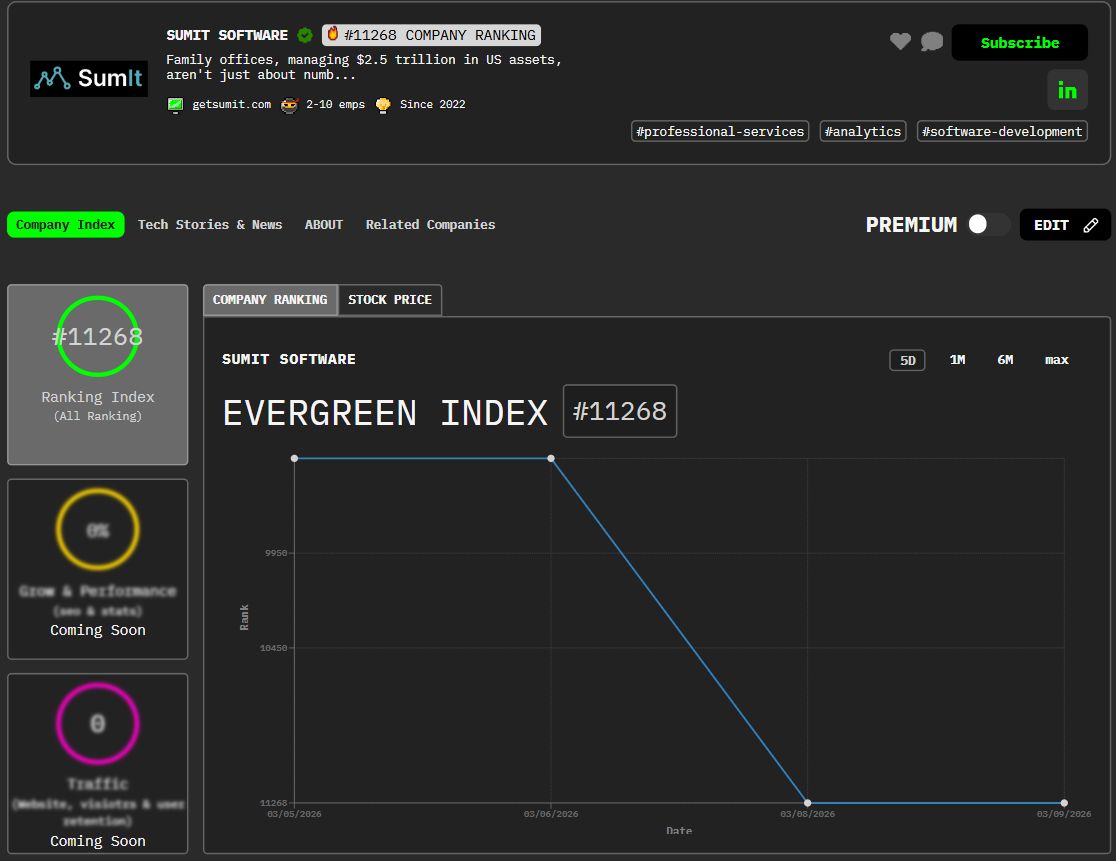
Task: Click the yellow Grow & Performance circle
Action: [x=97, y=530]
